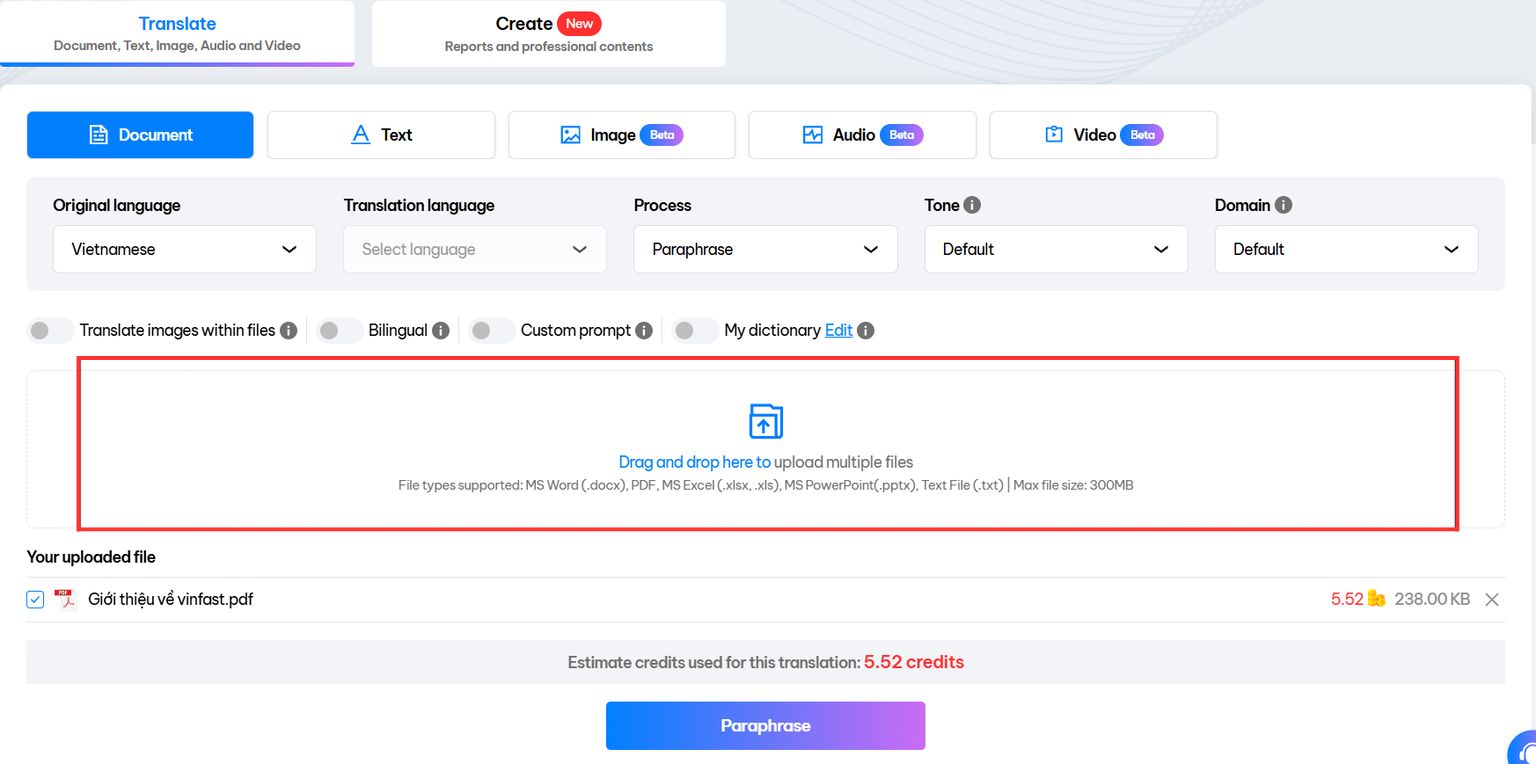Turn on the Bilingual toggle
This screenshot has height=764, width=1536.
(339, 330)
